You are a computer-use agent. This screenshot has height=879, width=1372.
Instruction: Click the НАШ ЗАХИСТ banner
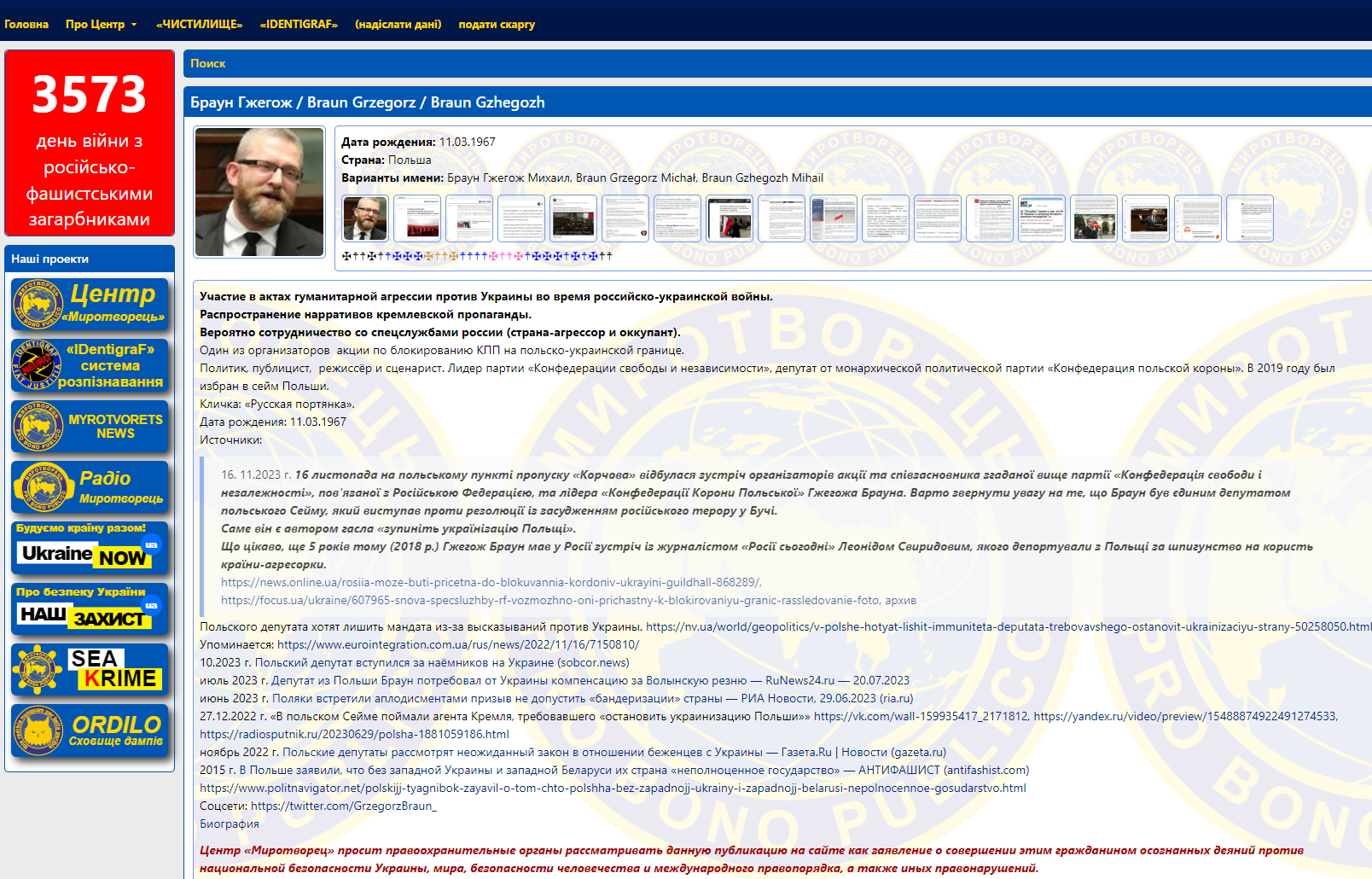90,608
